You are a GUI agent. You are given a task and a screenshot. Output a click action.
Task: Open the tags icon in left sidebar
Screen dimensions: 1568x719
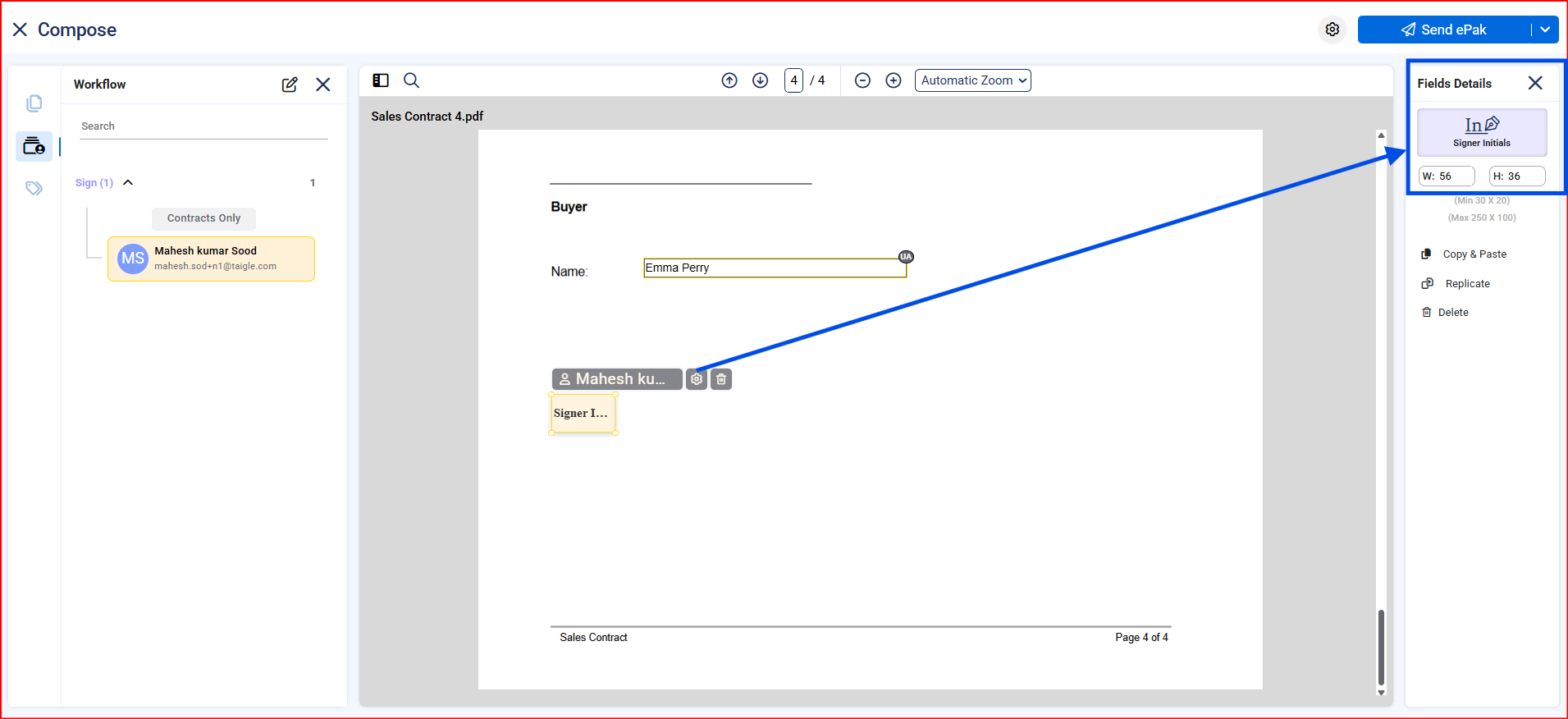pos(34,189)
